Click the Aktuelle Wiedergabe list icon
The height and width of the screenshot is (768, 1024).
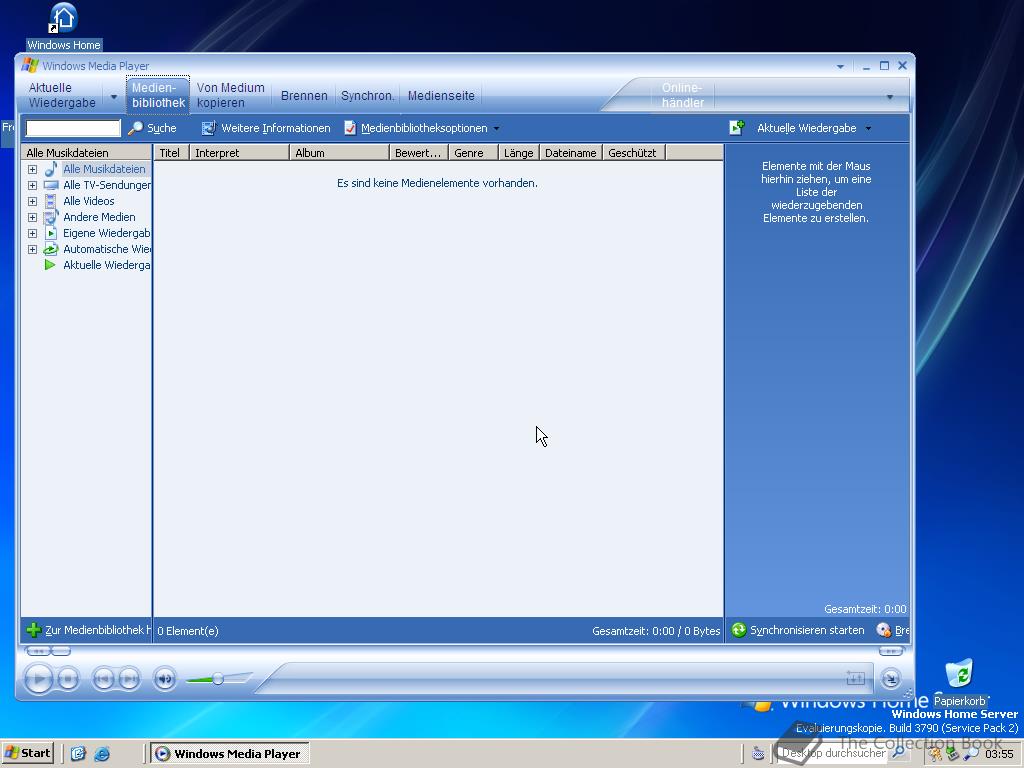[737, 128]
